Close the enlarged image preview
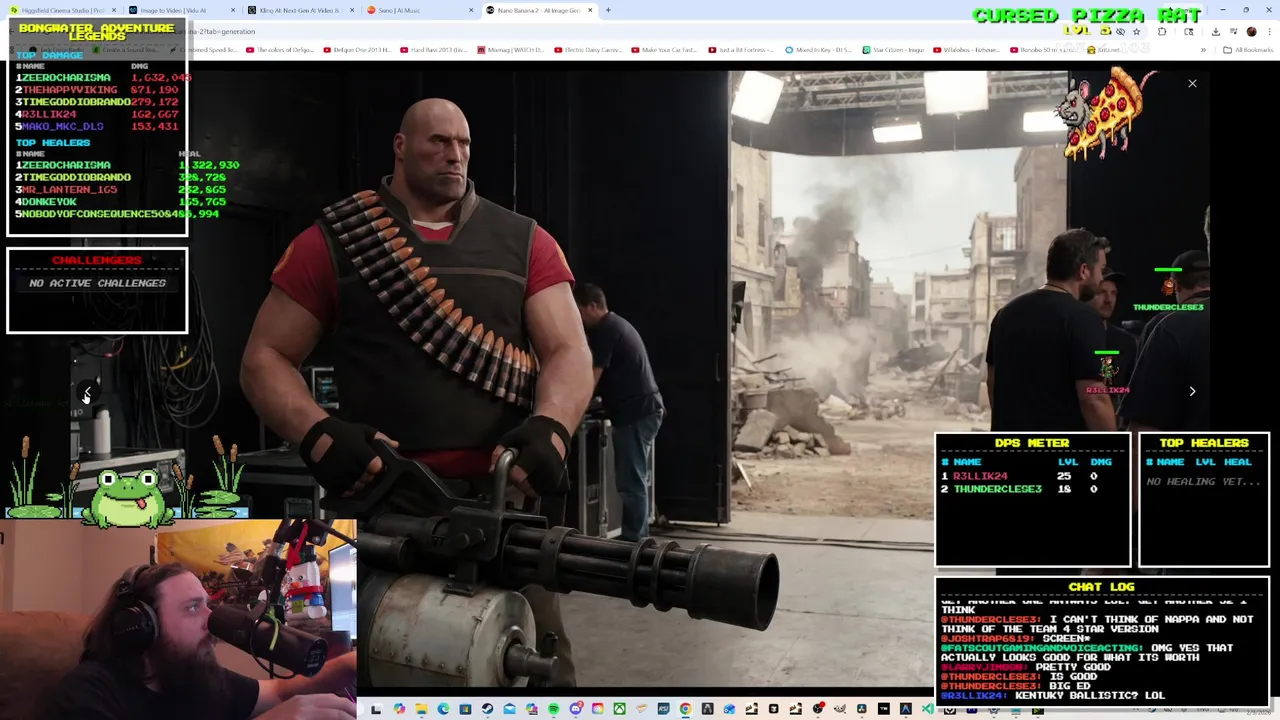This screenshot has width=1280, height=720. coord(1192,83)
